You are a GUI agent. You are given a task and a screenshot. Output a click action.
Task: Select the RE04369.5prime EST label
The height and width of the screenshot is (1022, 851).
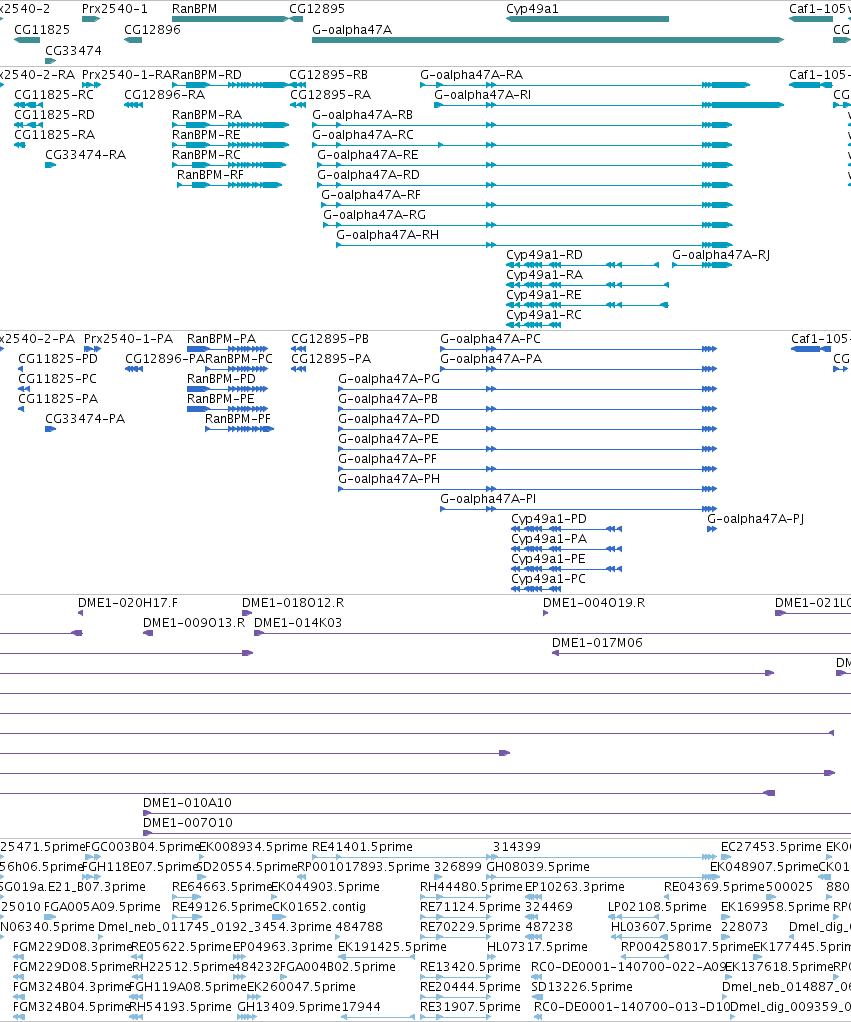pos(714,886)
